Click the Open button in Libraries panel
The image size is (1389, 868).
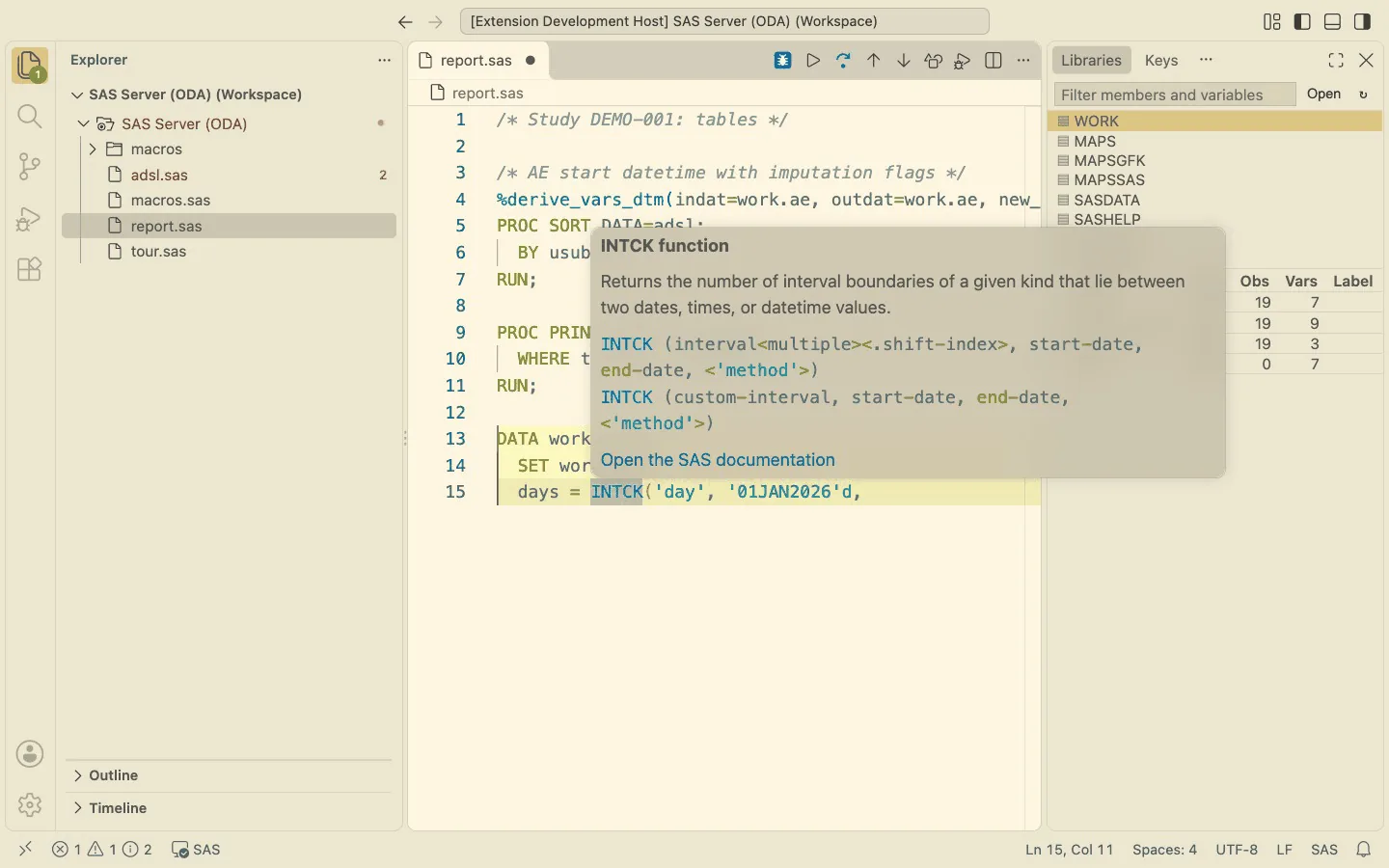click(x=1323, y=95)
